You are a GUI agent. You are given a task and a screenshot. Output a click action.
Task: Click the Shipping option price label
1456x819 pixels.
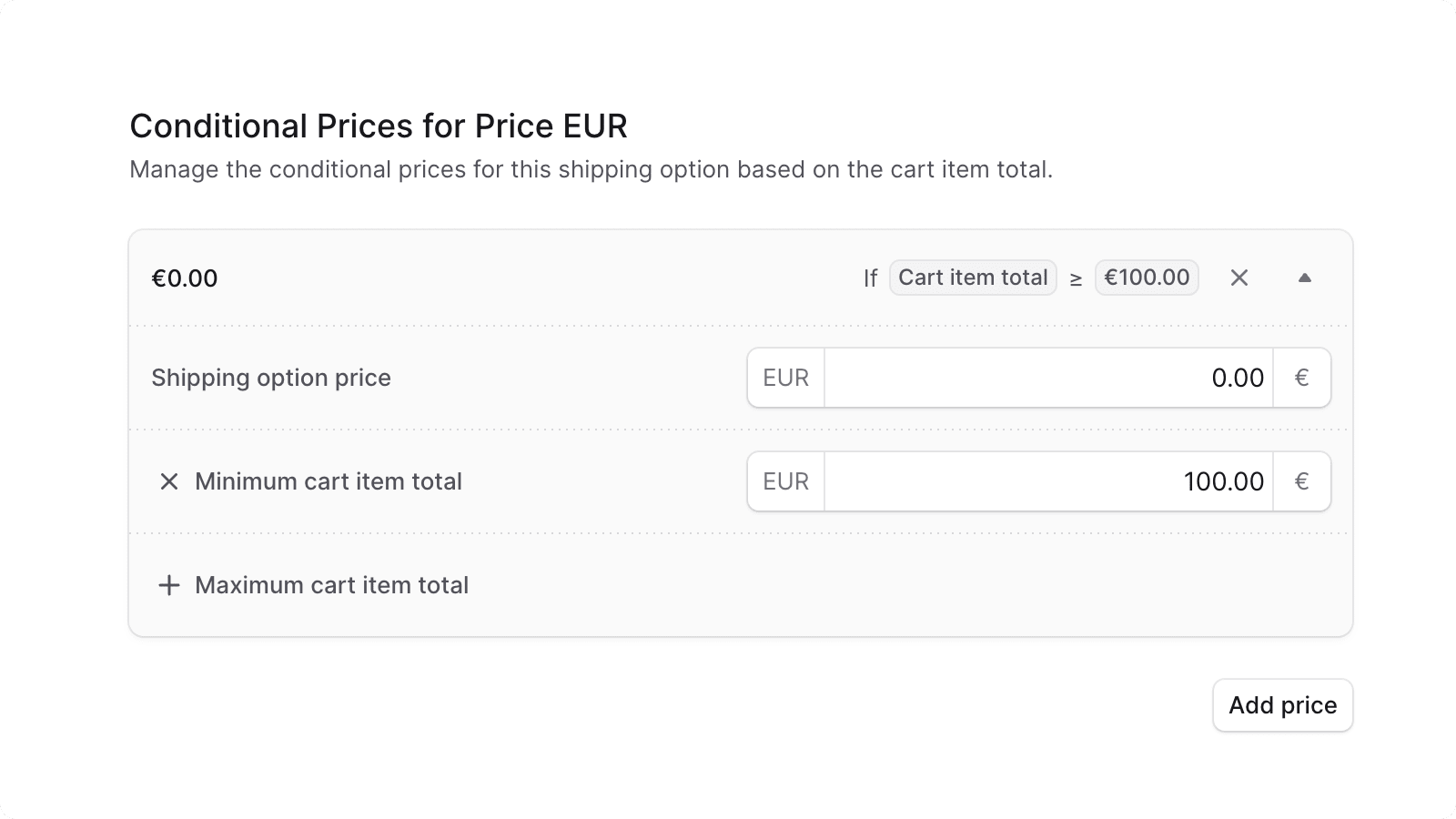pos(271,377)
